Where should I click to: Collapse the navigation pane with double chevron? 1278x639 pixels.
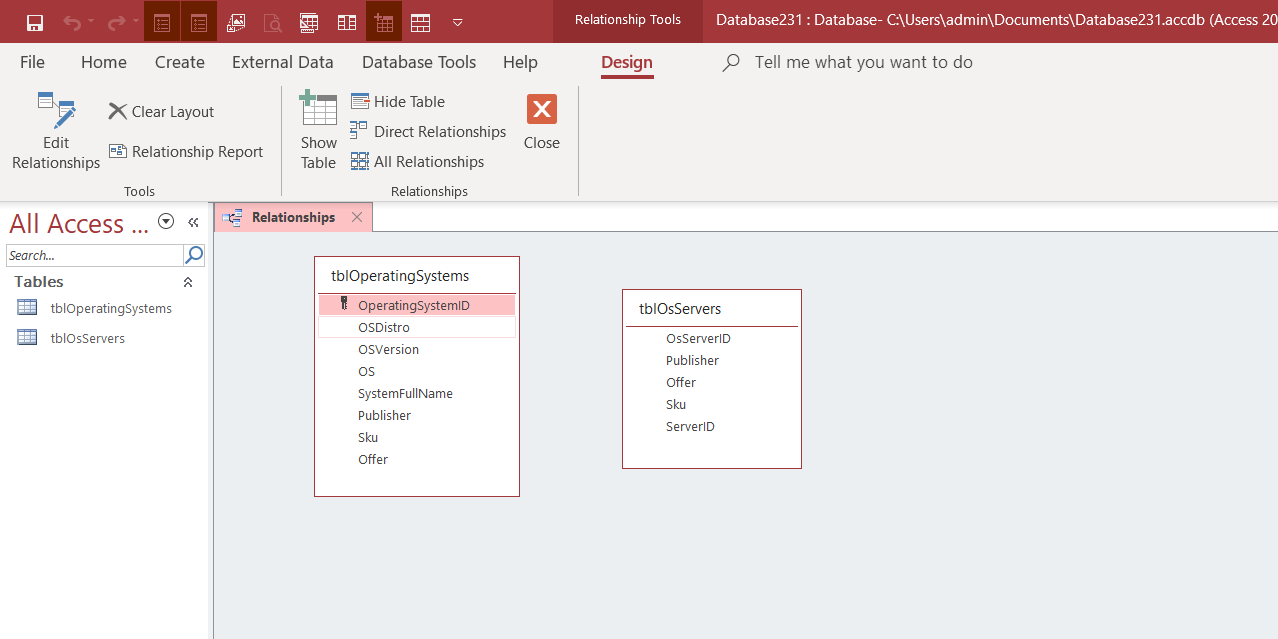pyautogui.click(x=193, y=223)
